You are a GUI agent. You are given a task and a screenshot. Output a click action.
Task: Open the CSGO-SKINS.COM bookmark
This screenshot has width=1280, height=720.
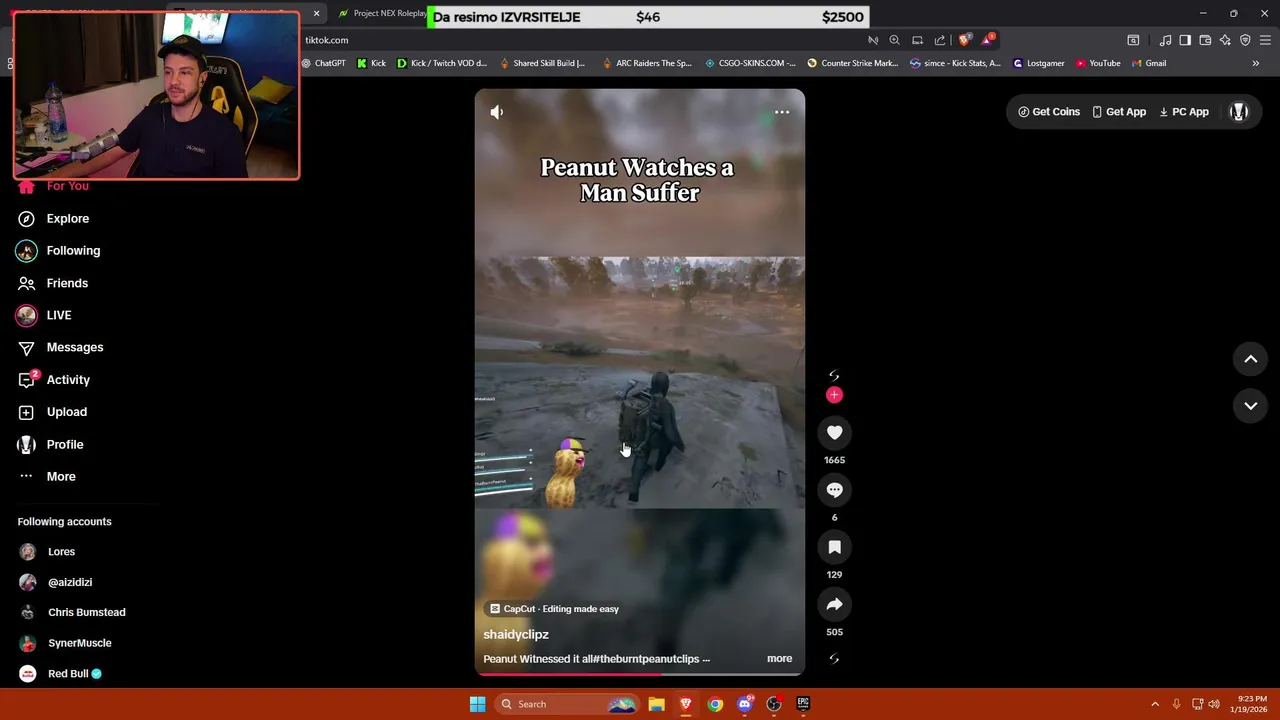pyautogui.click(x=750, y=63)
